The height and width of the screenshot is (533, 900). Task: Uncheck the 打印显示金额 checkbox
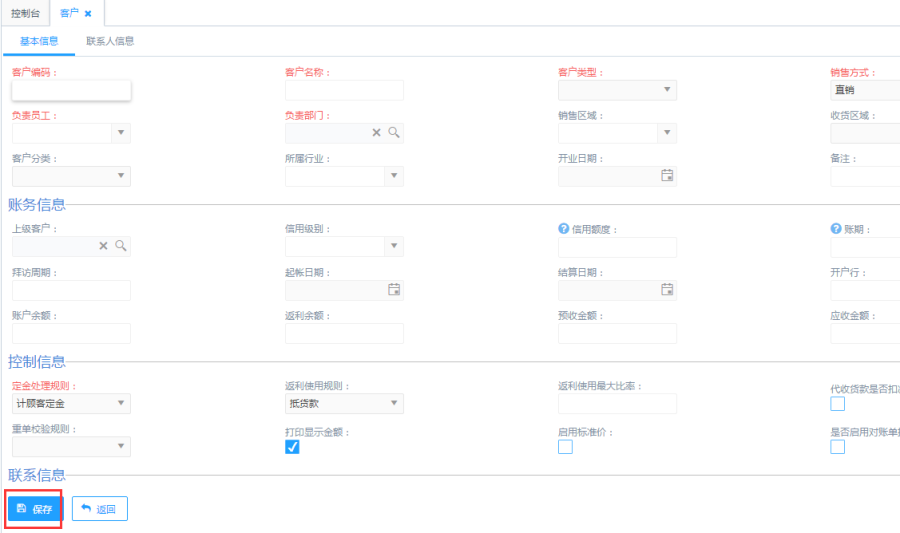click(292, 447)
